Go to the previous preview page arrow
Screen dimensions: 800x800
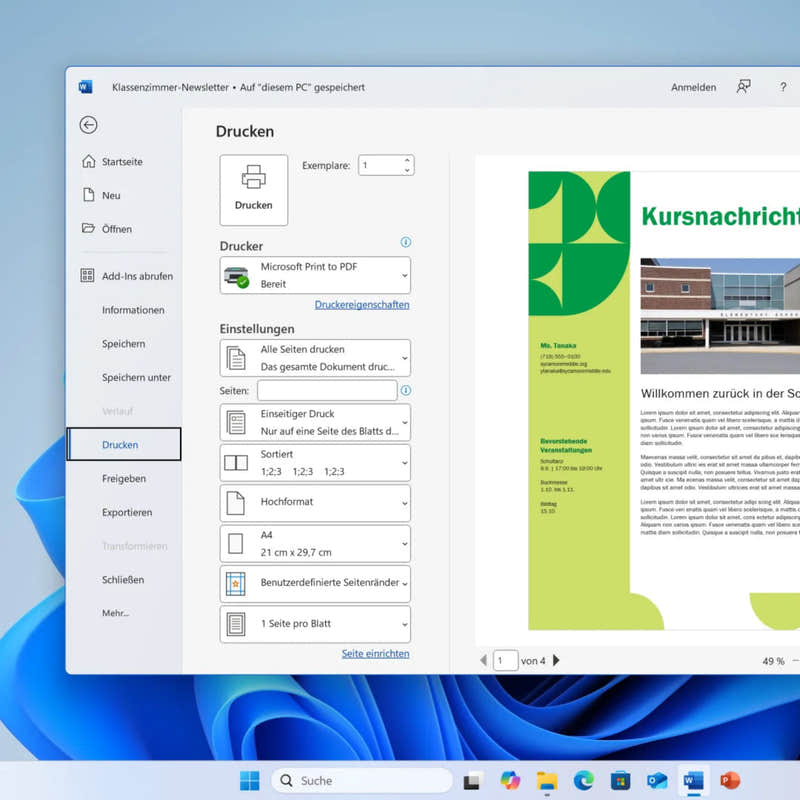pyautogui.click(x=483, y=660)
